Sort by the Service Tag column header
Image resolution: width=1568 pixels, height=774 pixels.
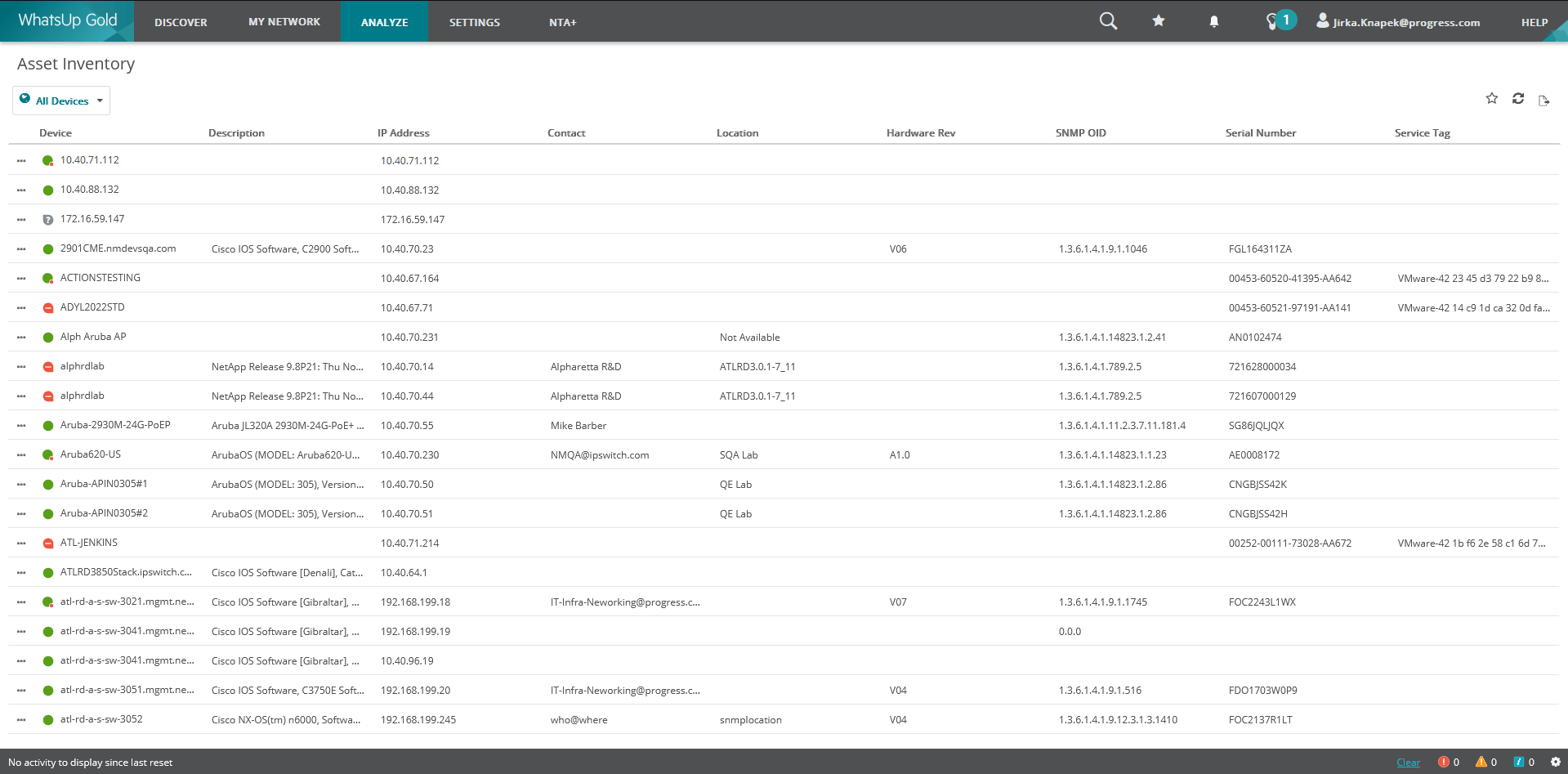[1422, 133]
